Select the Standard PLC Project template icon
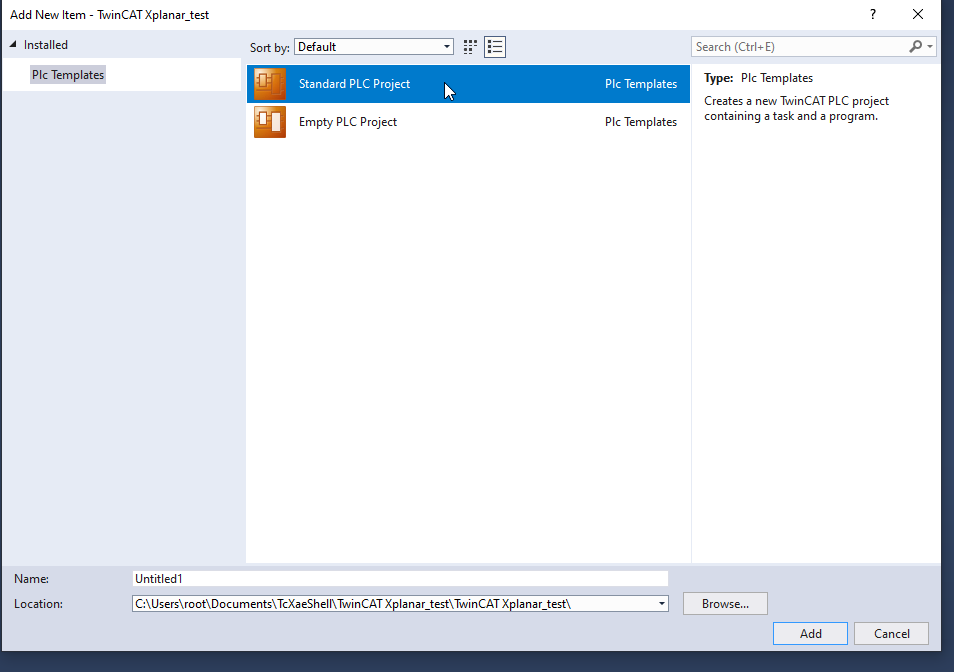This screenshot has width=954, height=672. tap(270, 84)
